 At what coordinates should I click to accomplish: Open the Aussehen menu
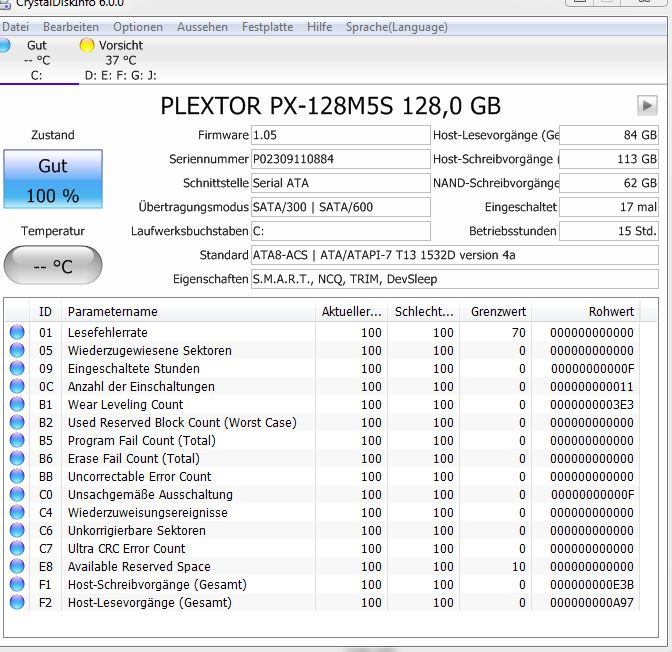tap(202, 27)
